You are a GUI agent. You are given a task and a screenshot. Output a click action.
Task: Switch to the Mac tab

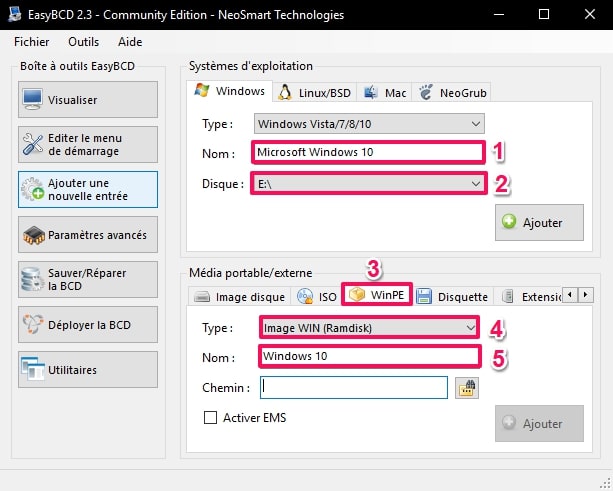pyautogui.click(x=385, y=93)
